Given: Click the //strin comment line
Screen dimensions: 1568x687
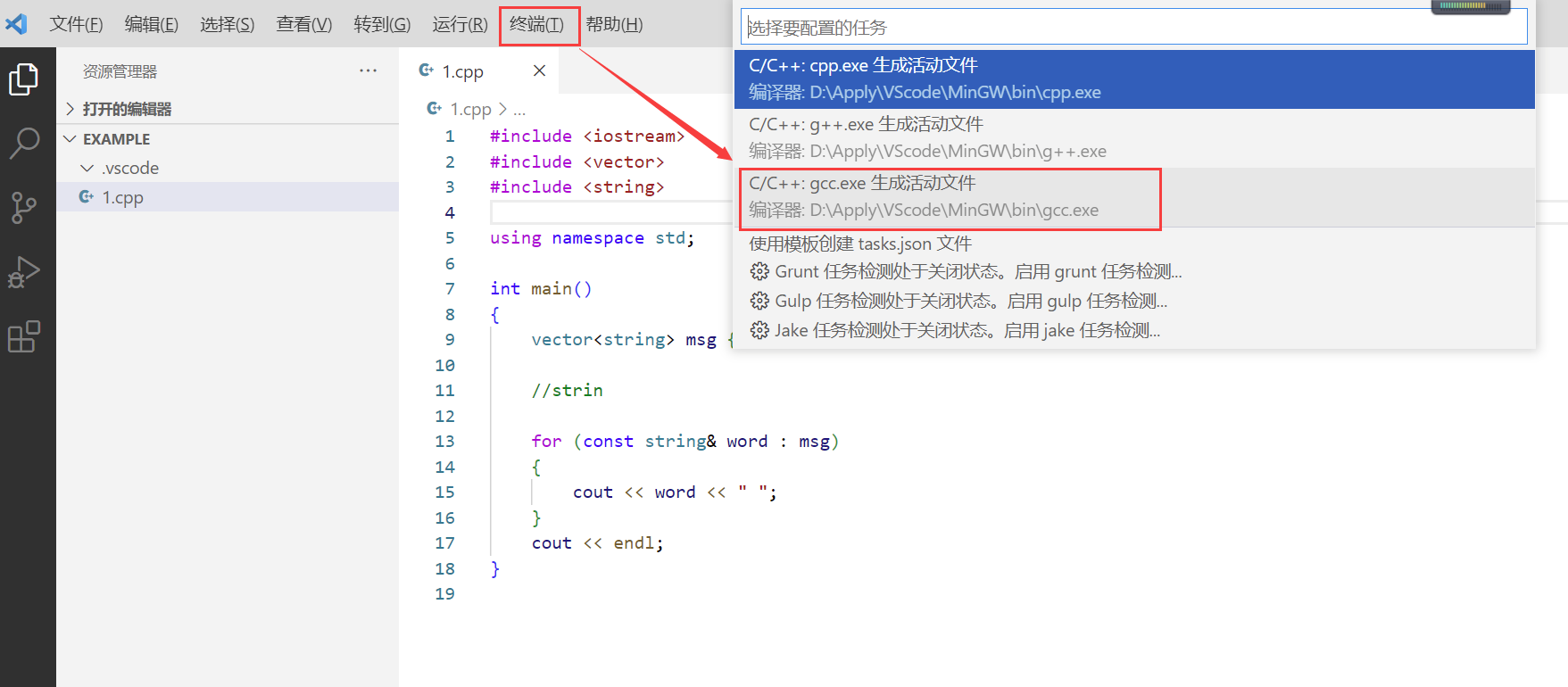Looking at the screenshot, I should pos(567,390).
